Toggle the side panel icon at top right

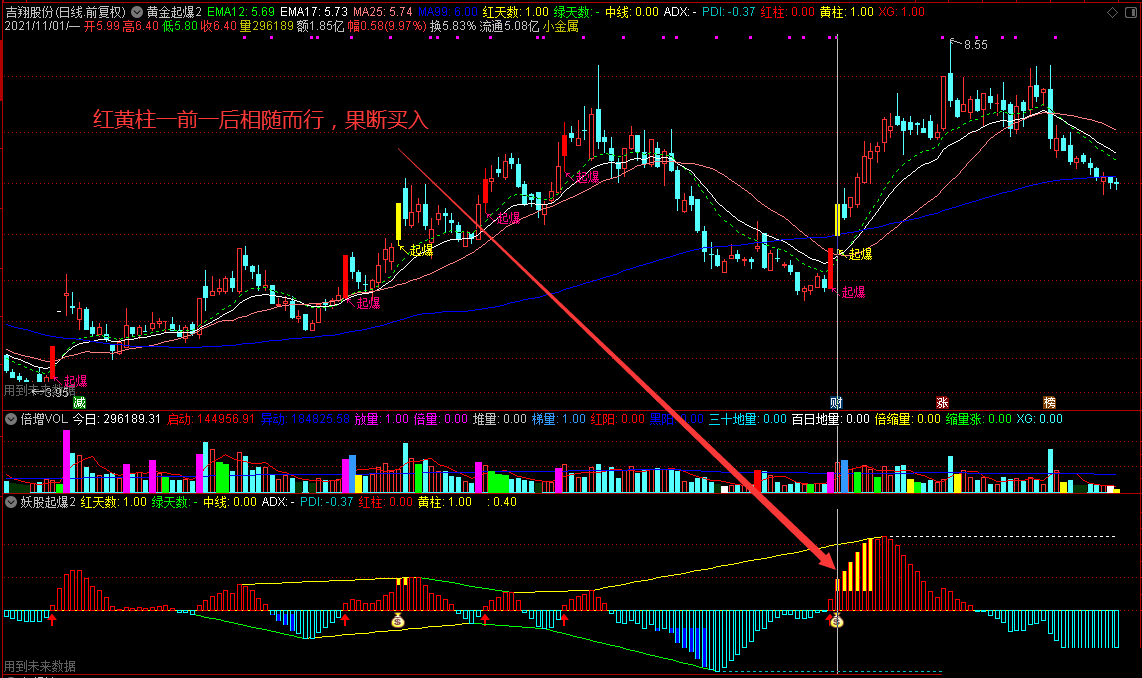(1131, 12)
